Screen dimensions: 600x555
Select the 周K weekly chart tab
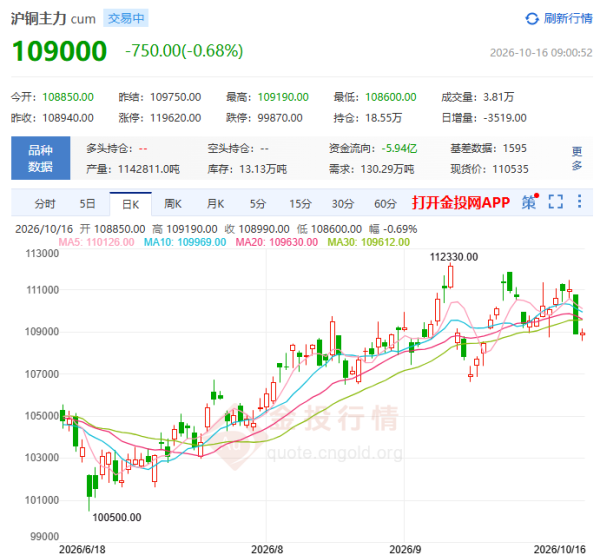click(173, 204)
